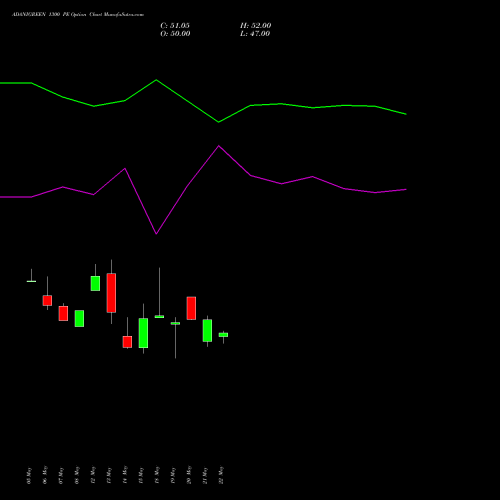Screen dimensions: 500x500
Task: Select the low value L: 47.00
Action: tap(255, 34)
